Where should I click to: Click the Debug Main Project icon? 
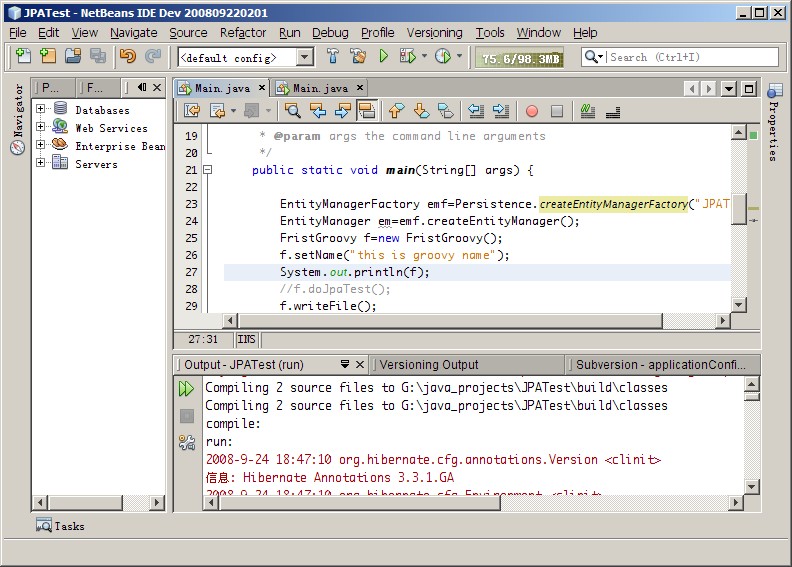[408, 56]
